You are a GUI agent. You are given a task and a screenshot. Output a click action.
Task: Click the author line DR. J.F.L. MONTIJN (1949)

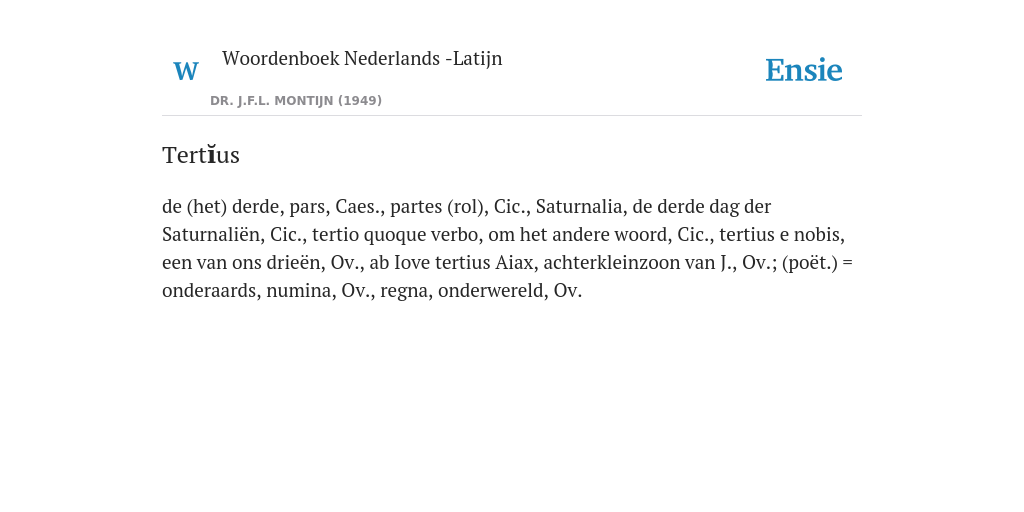pyautogui.click(x=296, y=101)
